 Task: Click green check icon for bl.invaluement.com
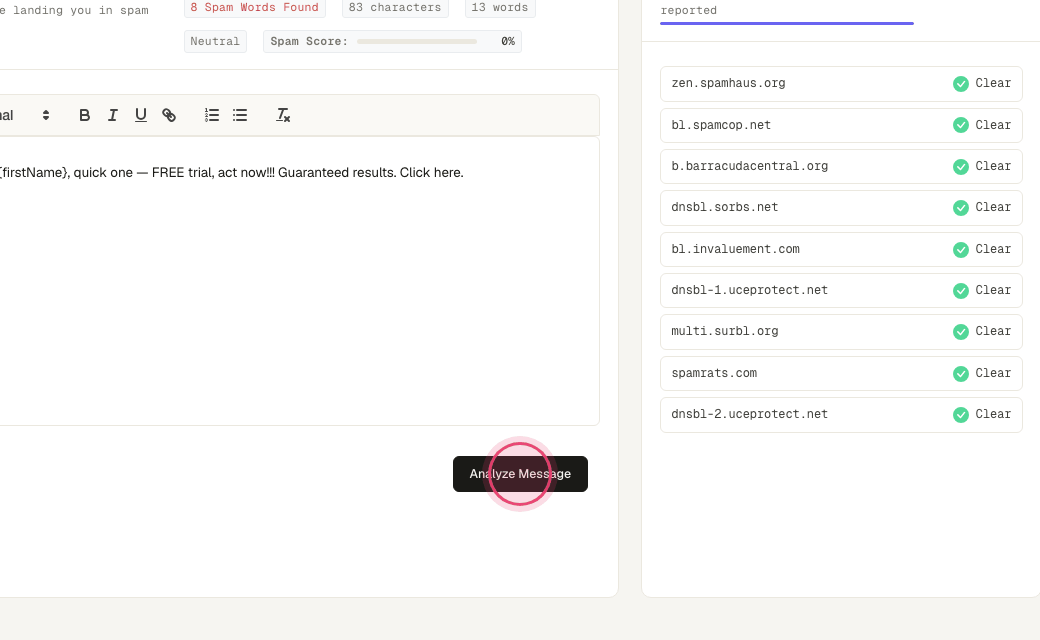(960, 249)
